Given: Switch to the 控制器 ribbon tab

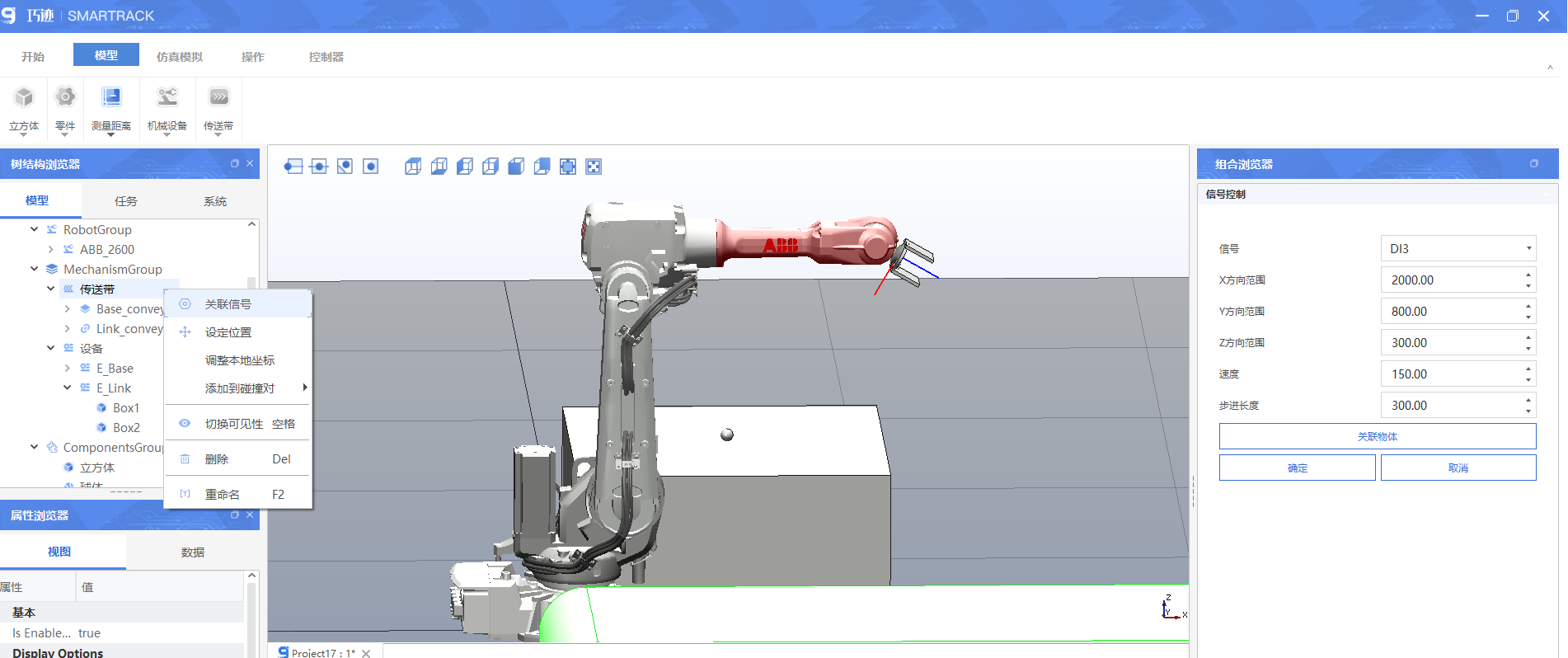Looking at the screenshot, I should coord(326,56).
